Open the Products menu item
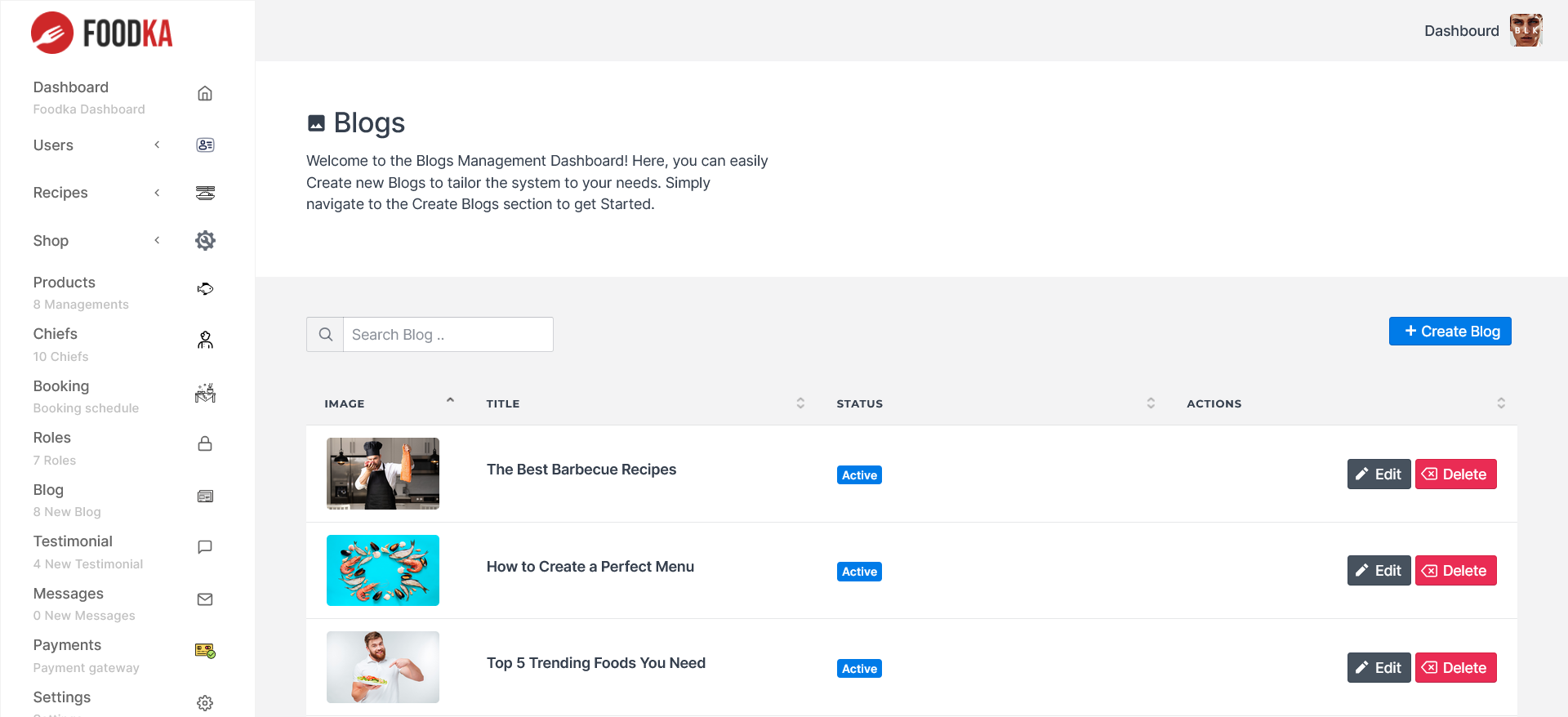 pos(65,283)
